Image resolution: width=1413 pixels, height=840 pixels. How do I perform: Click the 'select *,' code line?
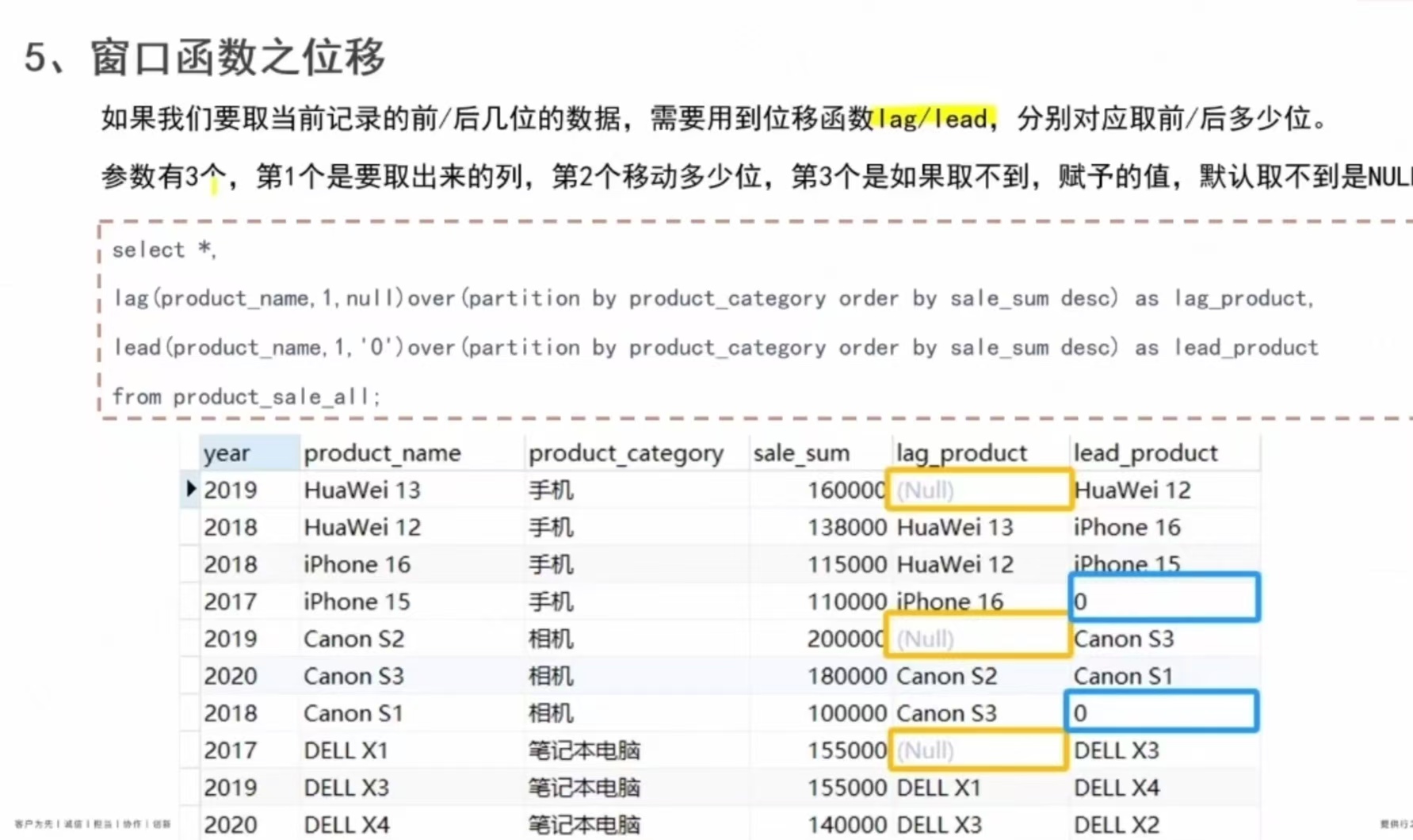[164, 250]
